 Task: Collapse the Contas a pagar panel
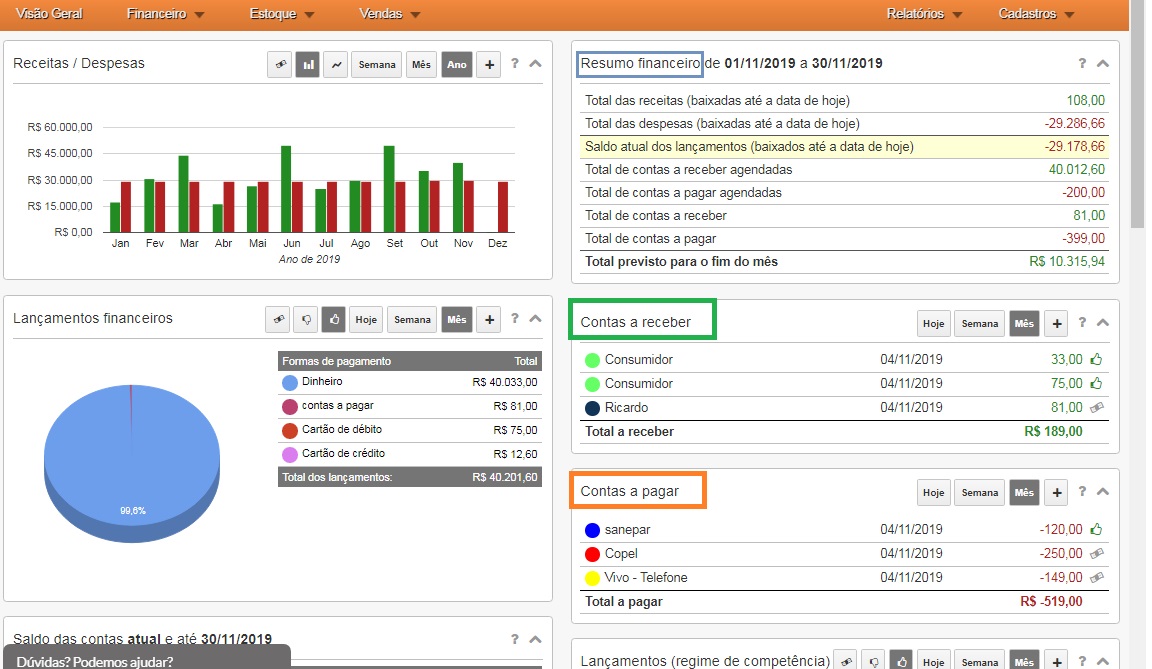[1103, 492]
